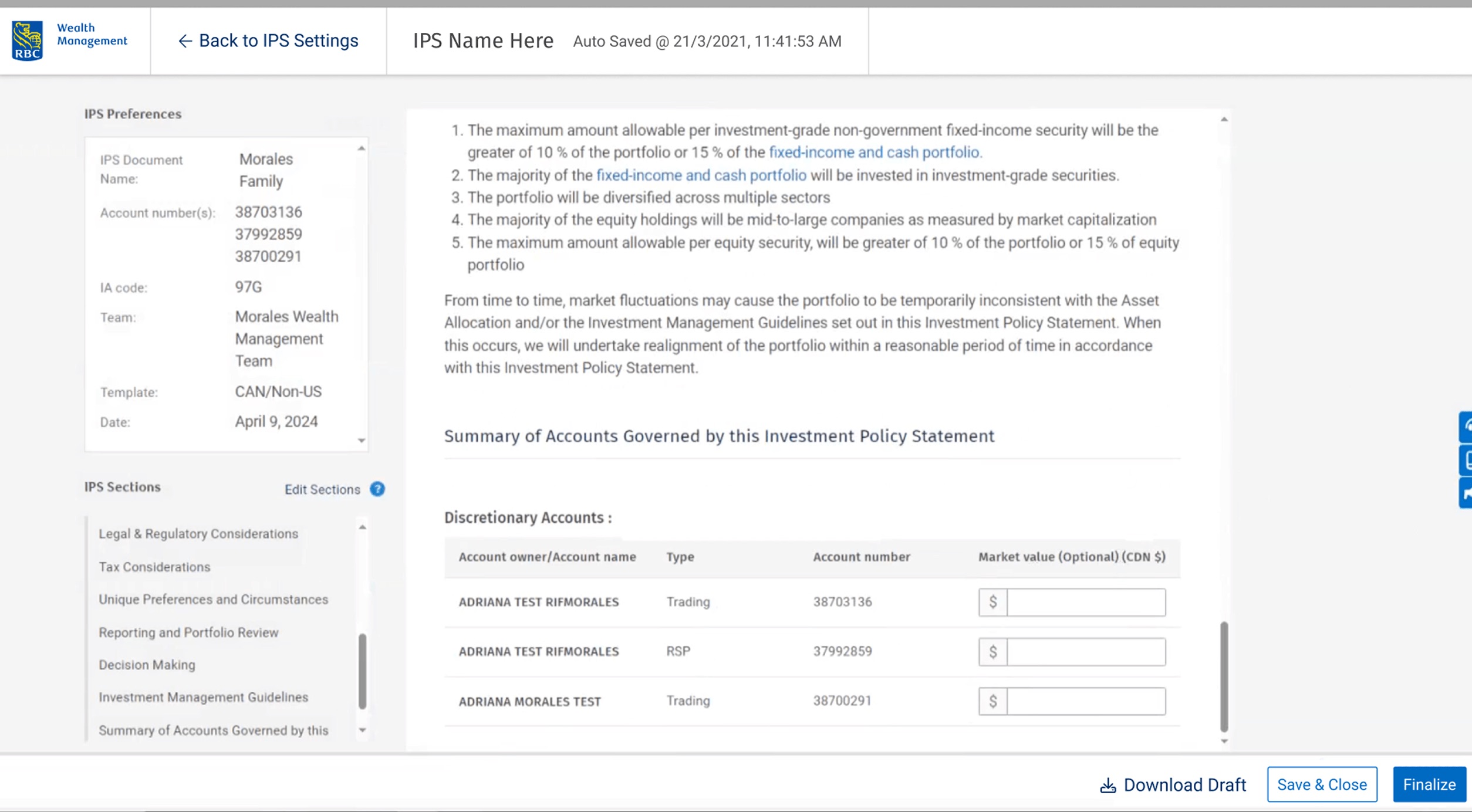
Task: Open the bottom blue side tab megaphone icon
Action: point(1466,493)
